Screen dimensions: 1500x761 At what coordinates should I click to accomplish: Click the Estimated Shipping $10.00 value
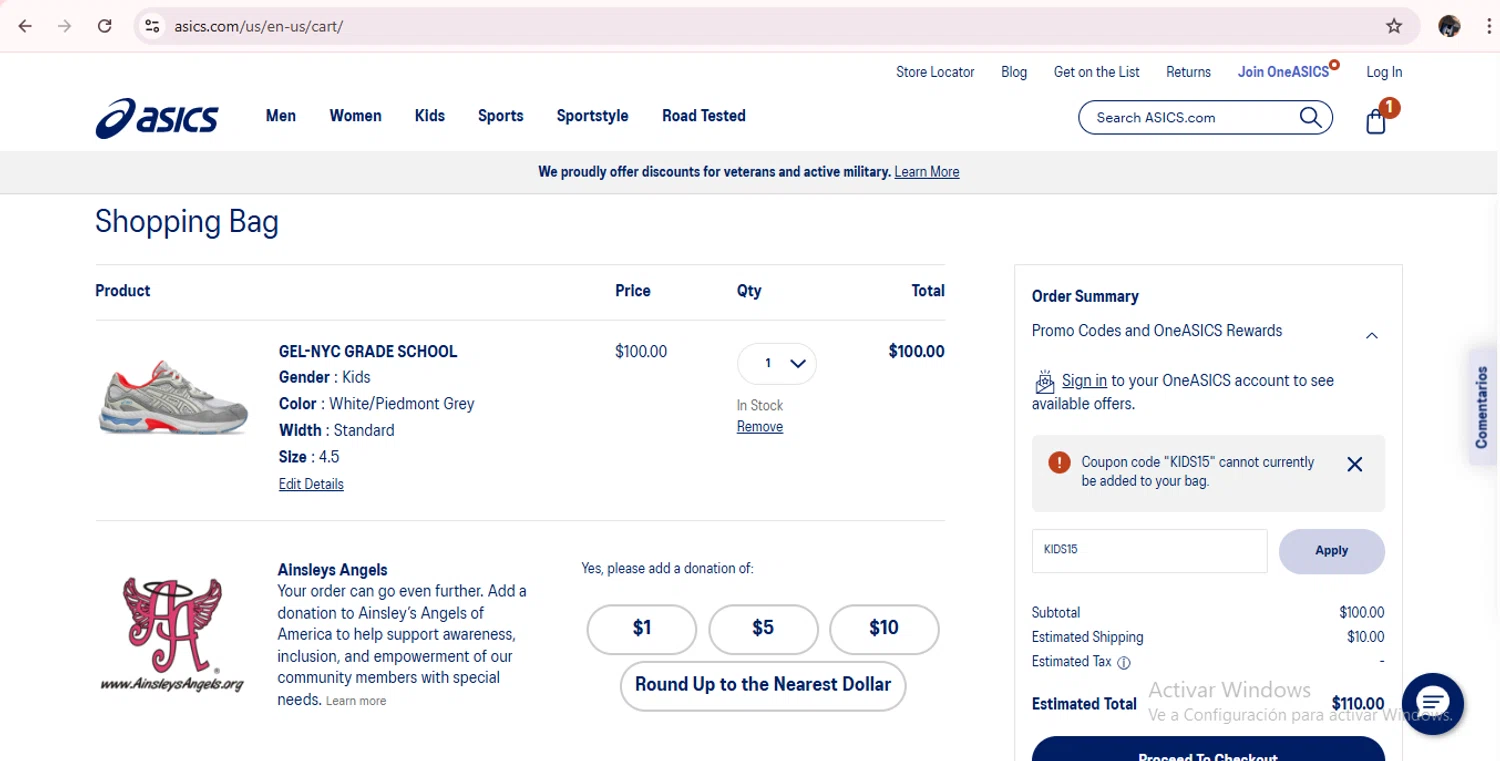[1365, 637]
